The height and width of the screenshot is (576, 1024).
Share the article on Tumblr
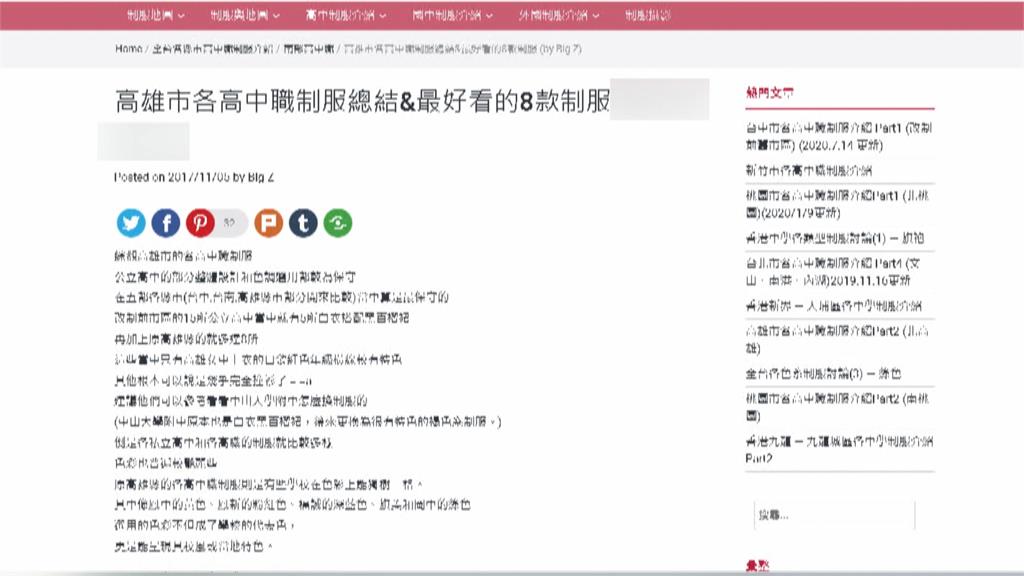[303, 223]
